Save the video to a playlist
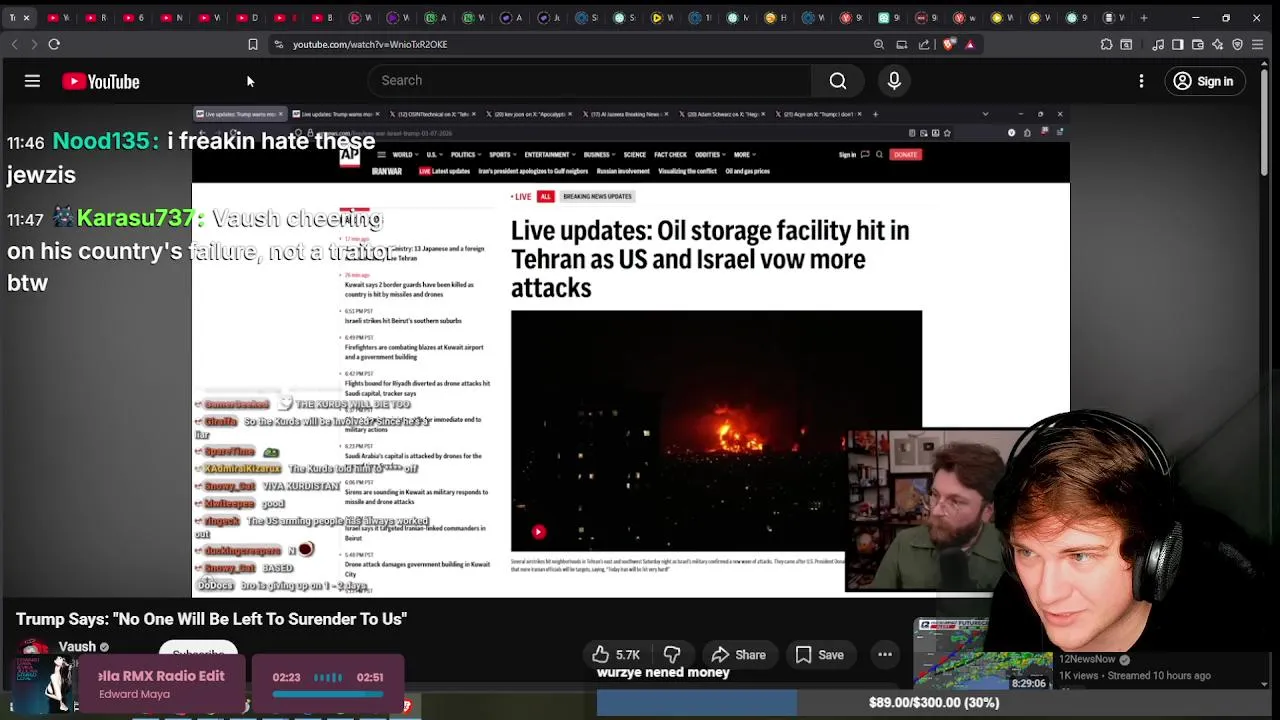 [x=819, y=655]
